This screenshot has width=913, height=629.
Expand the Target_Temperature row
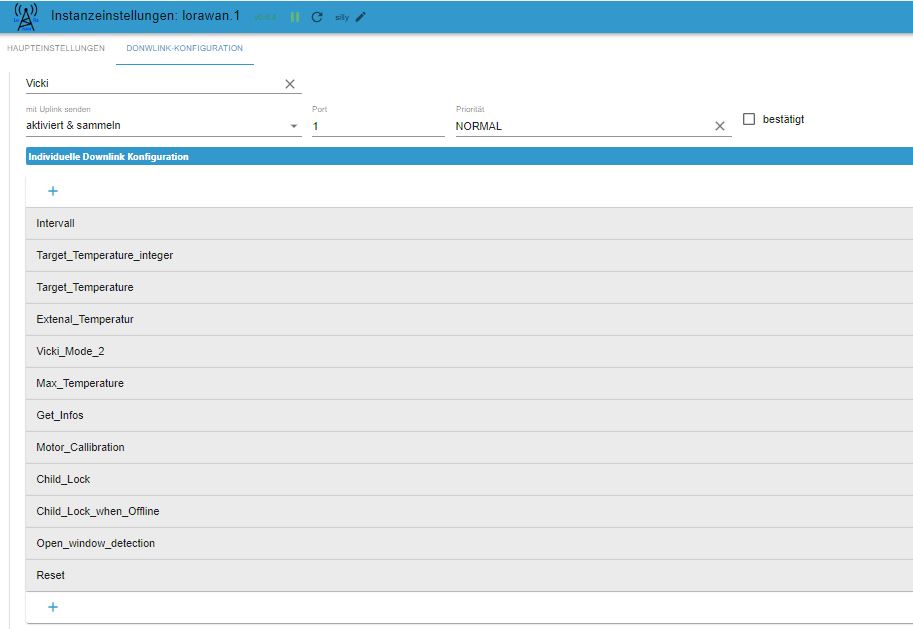[469, 287]
